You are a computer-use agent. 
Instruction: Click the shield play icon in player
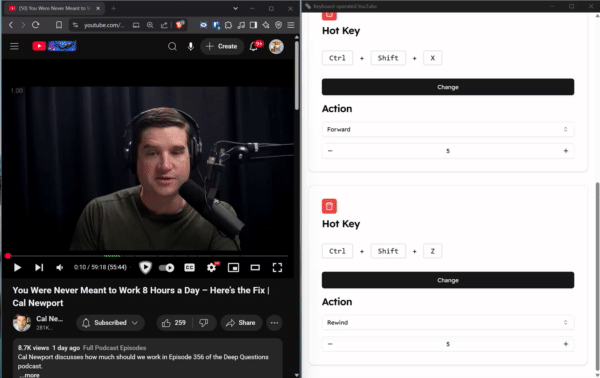pos(145,267)
